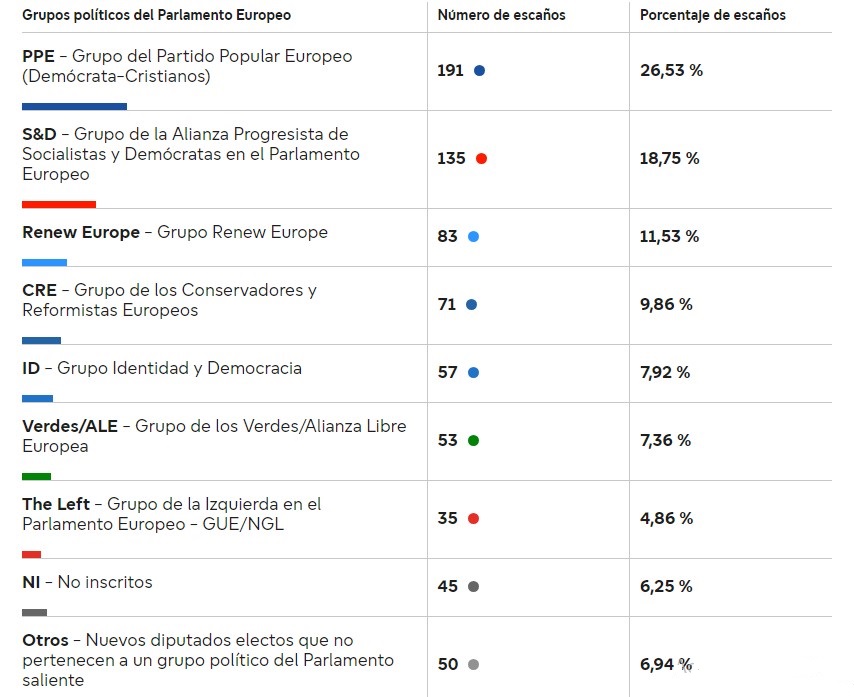Click the Verdes/ALE green color bar

[36, 476]
